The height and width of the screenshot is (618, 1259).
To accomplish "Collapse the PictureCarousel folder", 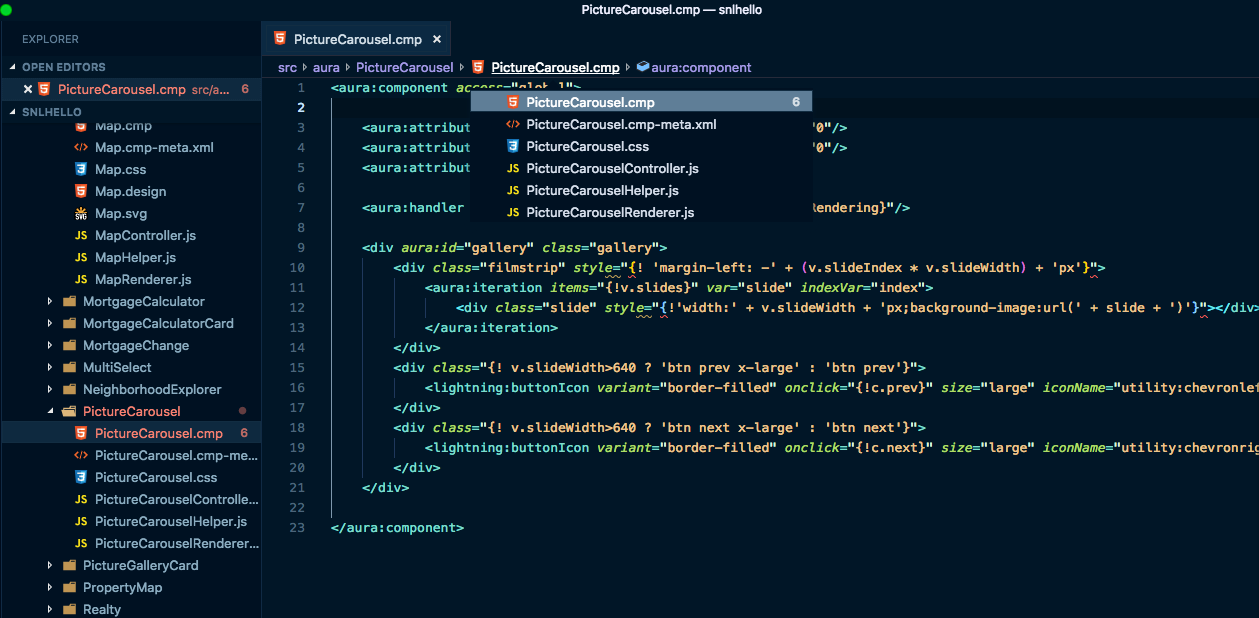I will 49,411.
